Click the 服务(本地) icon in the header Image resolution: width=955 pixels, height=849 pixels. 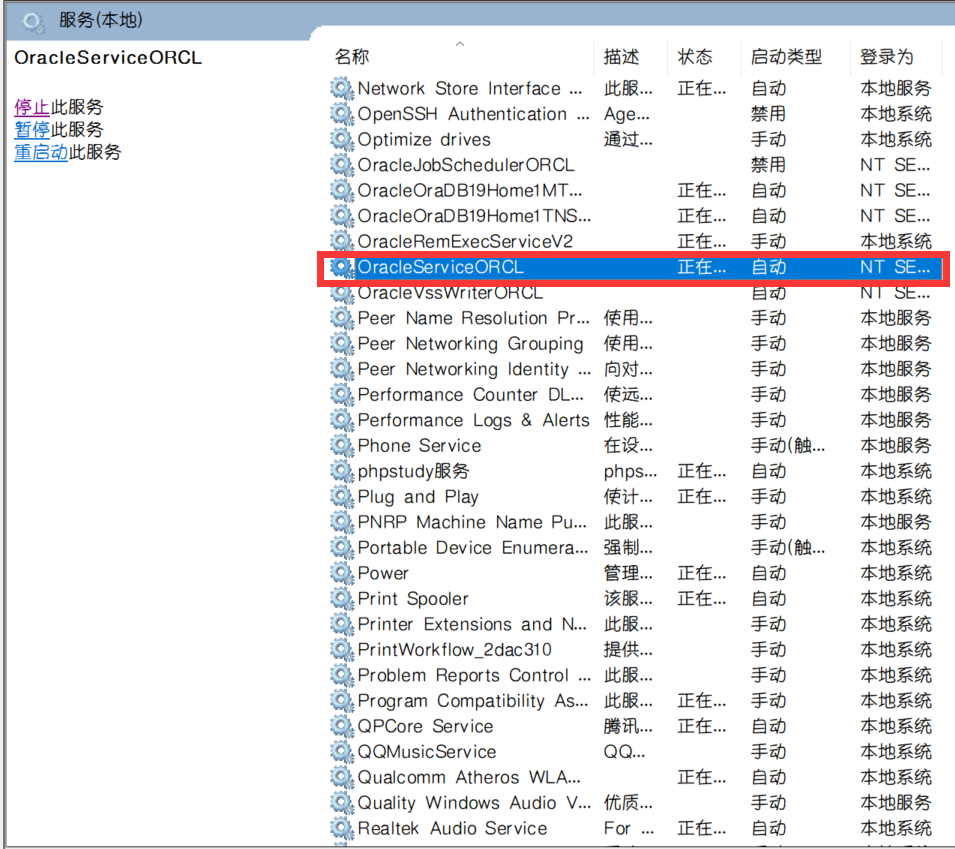click(33, 22)
